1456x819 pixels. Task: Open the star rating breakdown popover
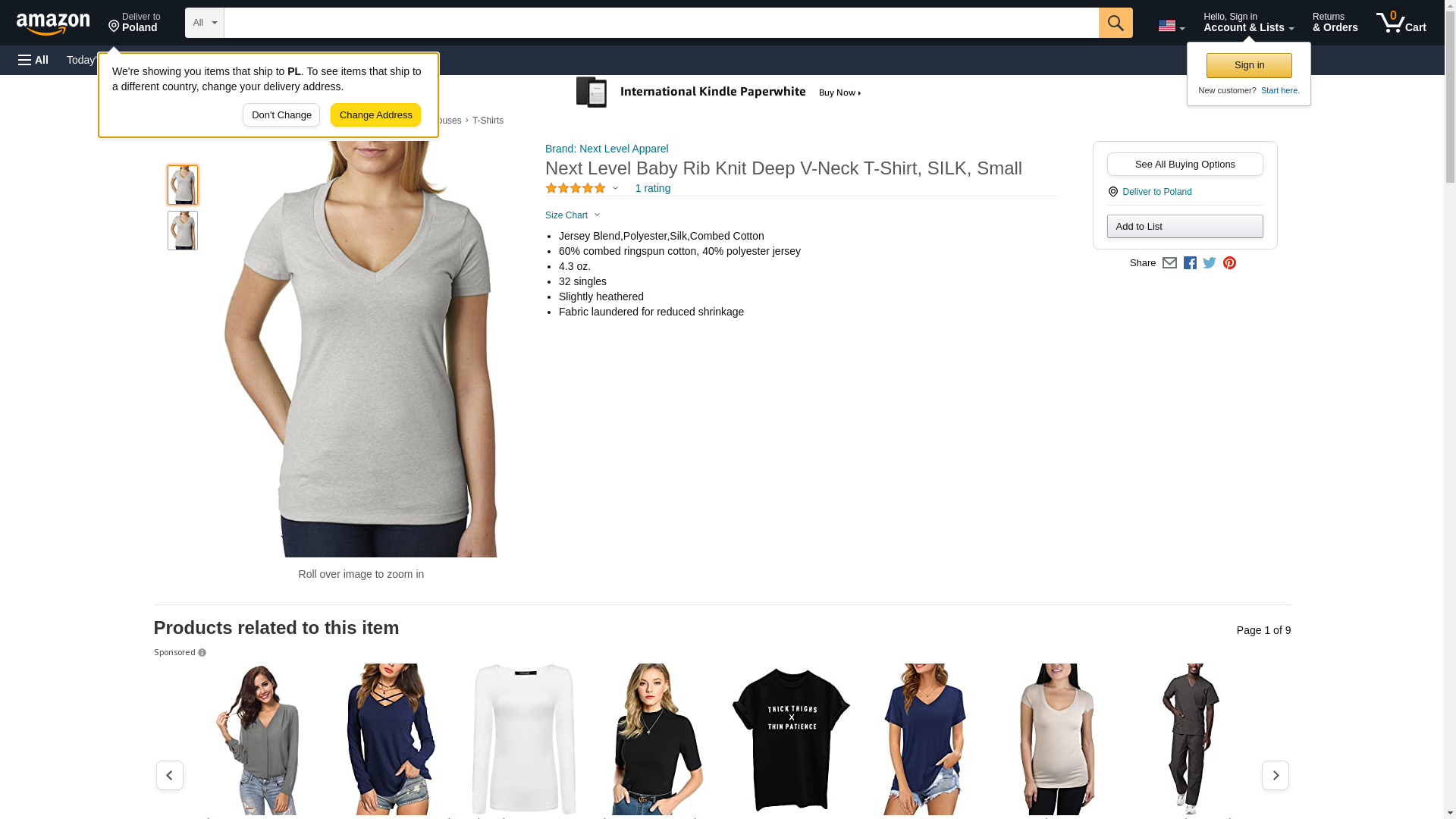(582, 188)
